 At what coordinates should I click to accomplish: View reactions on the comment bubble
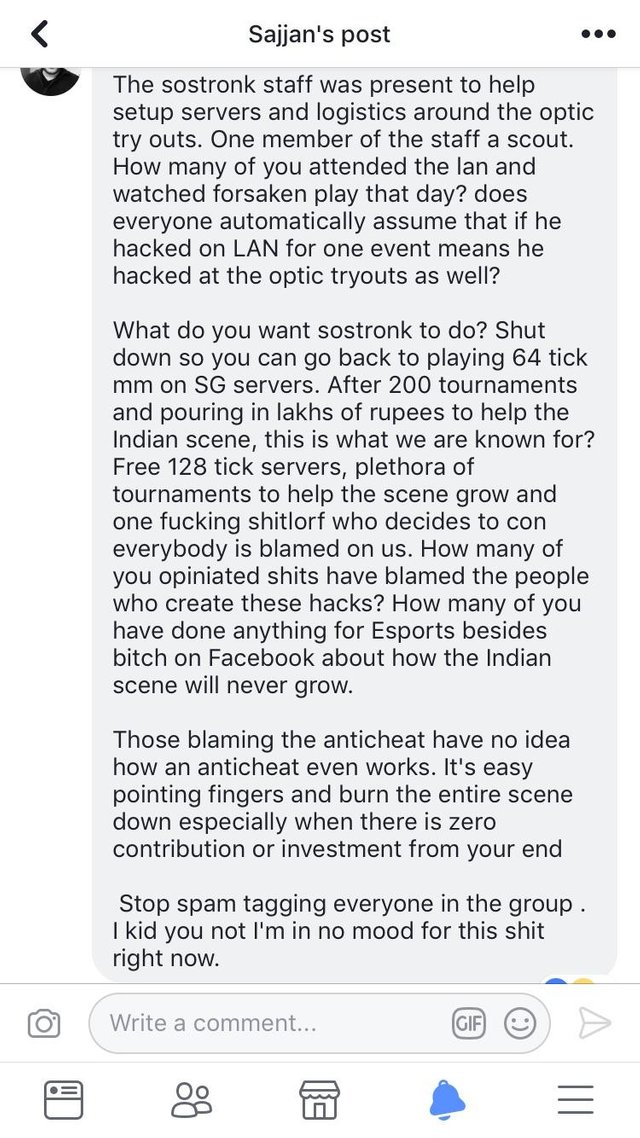click(570, 979)
